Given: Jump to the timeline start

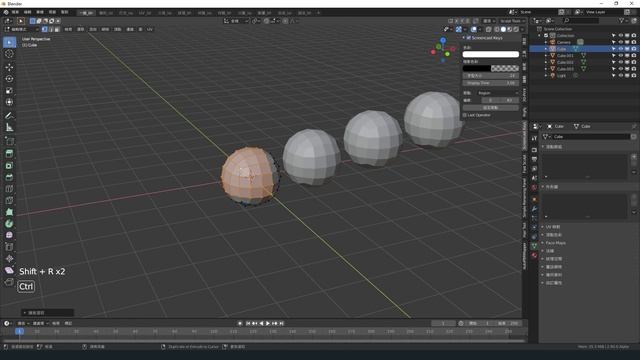Looking at the screenshot, I should 248,323.
